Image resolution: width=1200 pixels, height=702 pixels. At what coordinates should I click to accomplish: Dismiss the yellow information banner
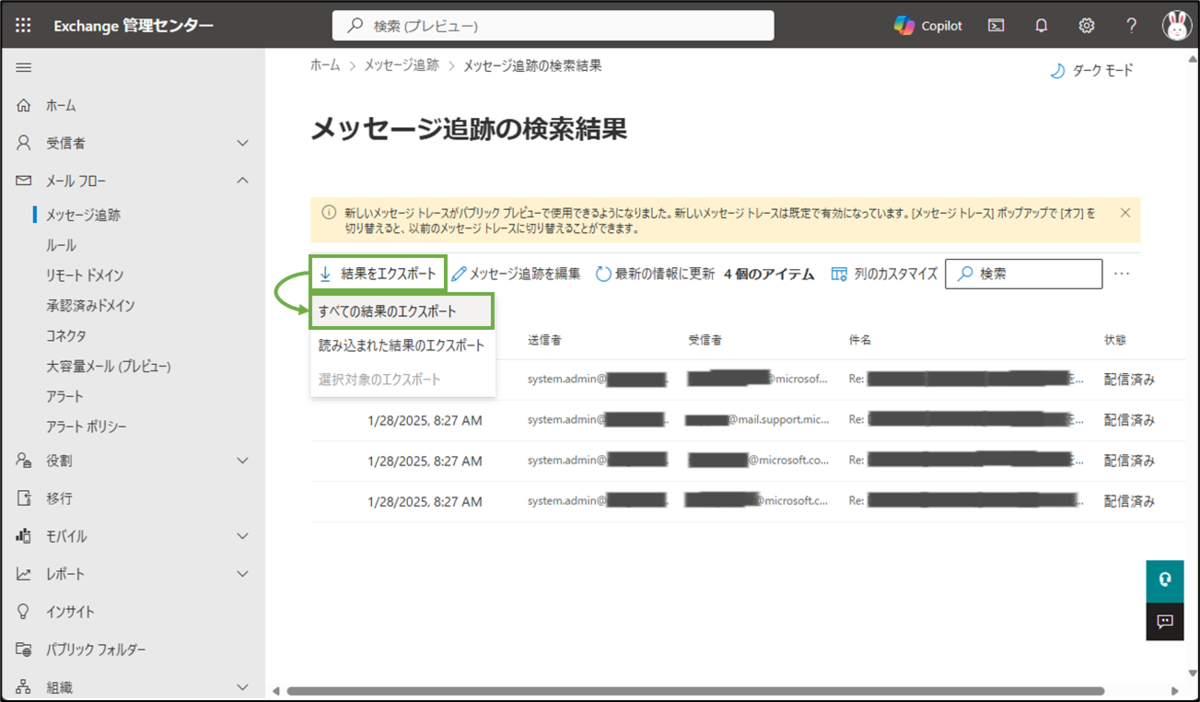coord(1125,212)
